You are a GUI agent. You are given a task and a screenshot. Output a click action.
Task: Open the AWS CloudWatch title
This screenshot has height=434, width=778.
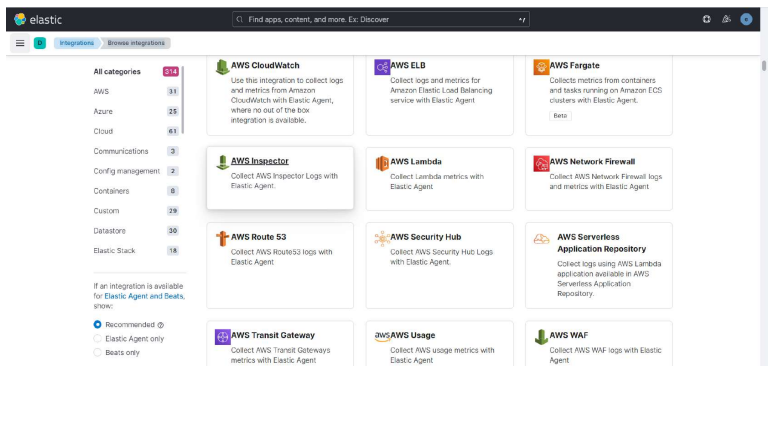pos(265,65)
